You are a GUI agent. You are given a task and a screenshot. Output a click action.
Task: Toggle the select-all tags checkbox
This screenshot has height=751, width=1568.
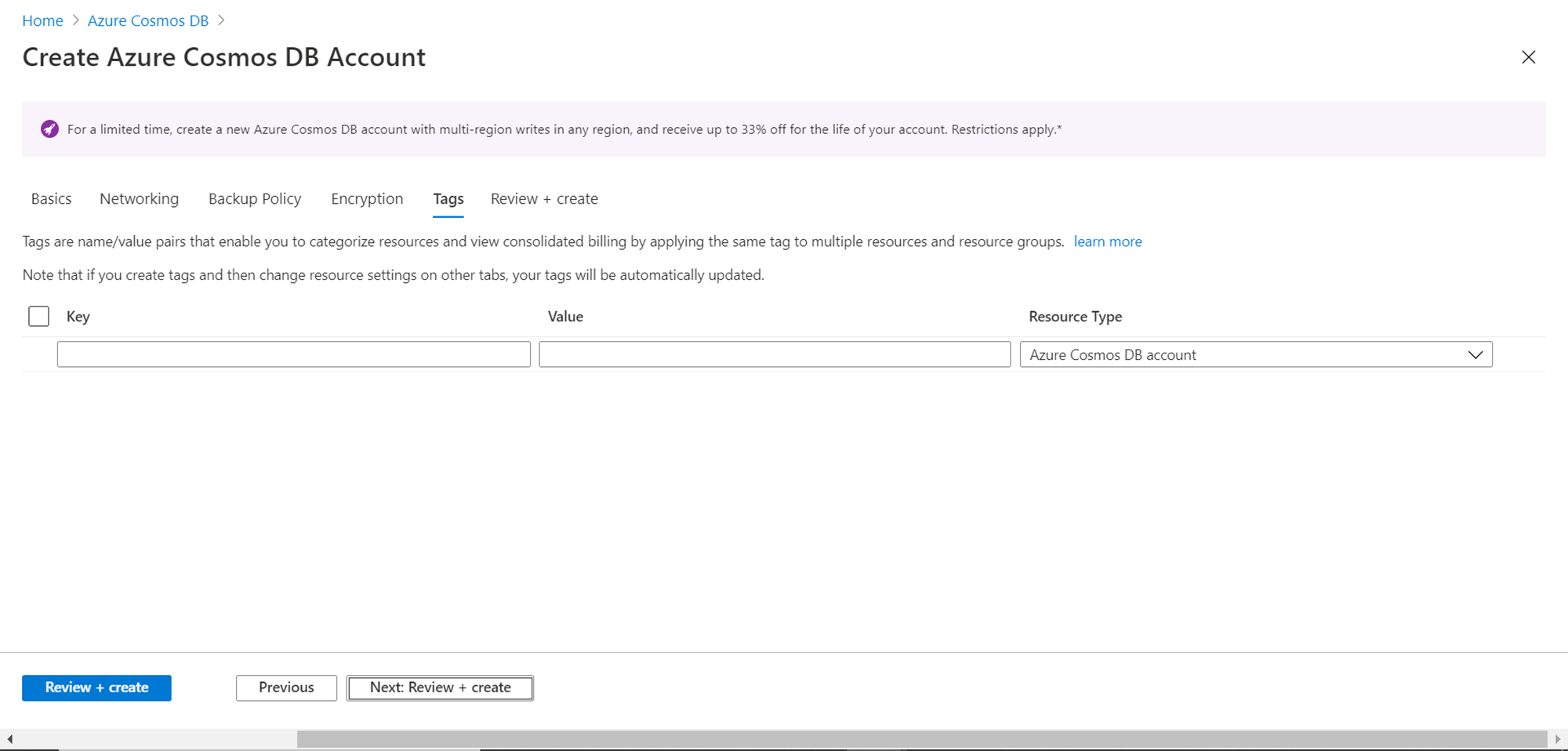tap(38, 316)
